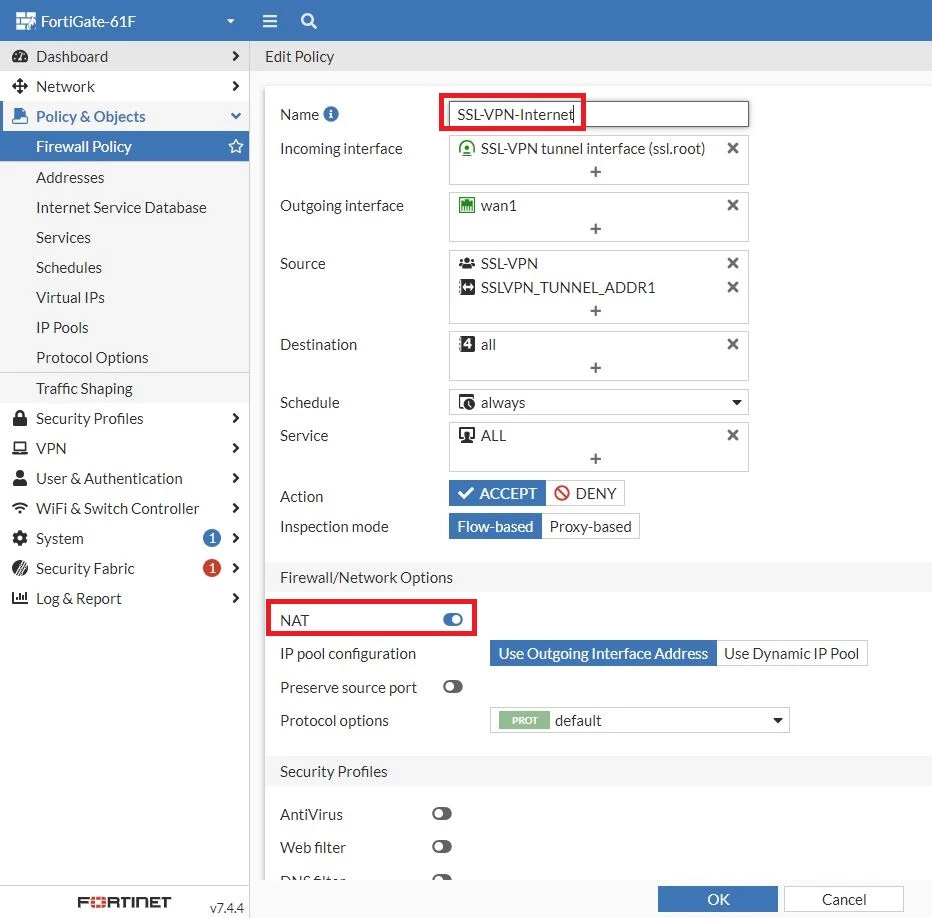Viewport: 932px width, 918px height.
Task: Remove SSLVPN_TUNNEL_ADDR1 source with X
Action: pyautogui.click(x=733, y=287)
